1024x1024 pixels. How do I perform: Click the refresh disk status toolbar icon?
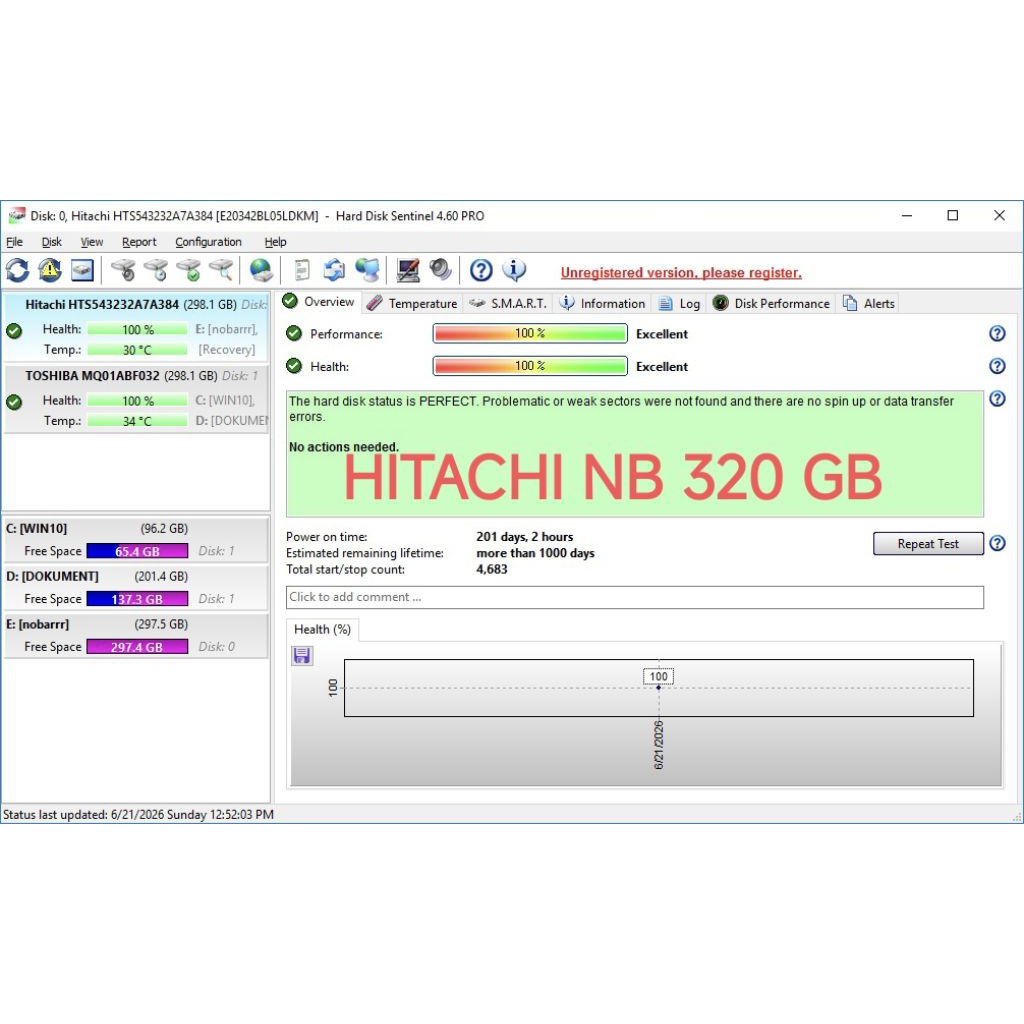coord(18,270)
